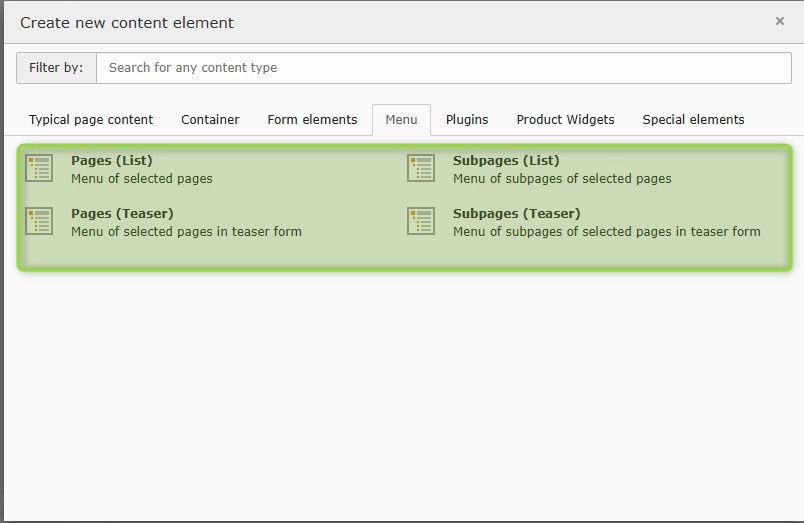The image size is (804, 523).
Task: Select the Form elements tab
Action: tap(312, 120)
